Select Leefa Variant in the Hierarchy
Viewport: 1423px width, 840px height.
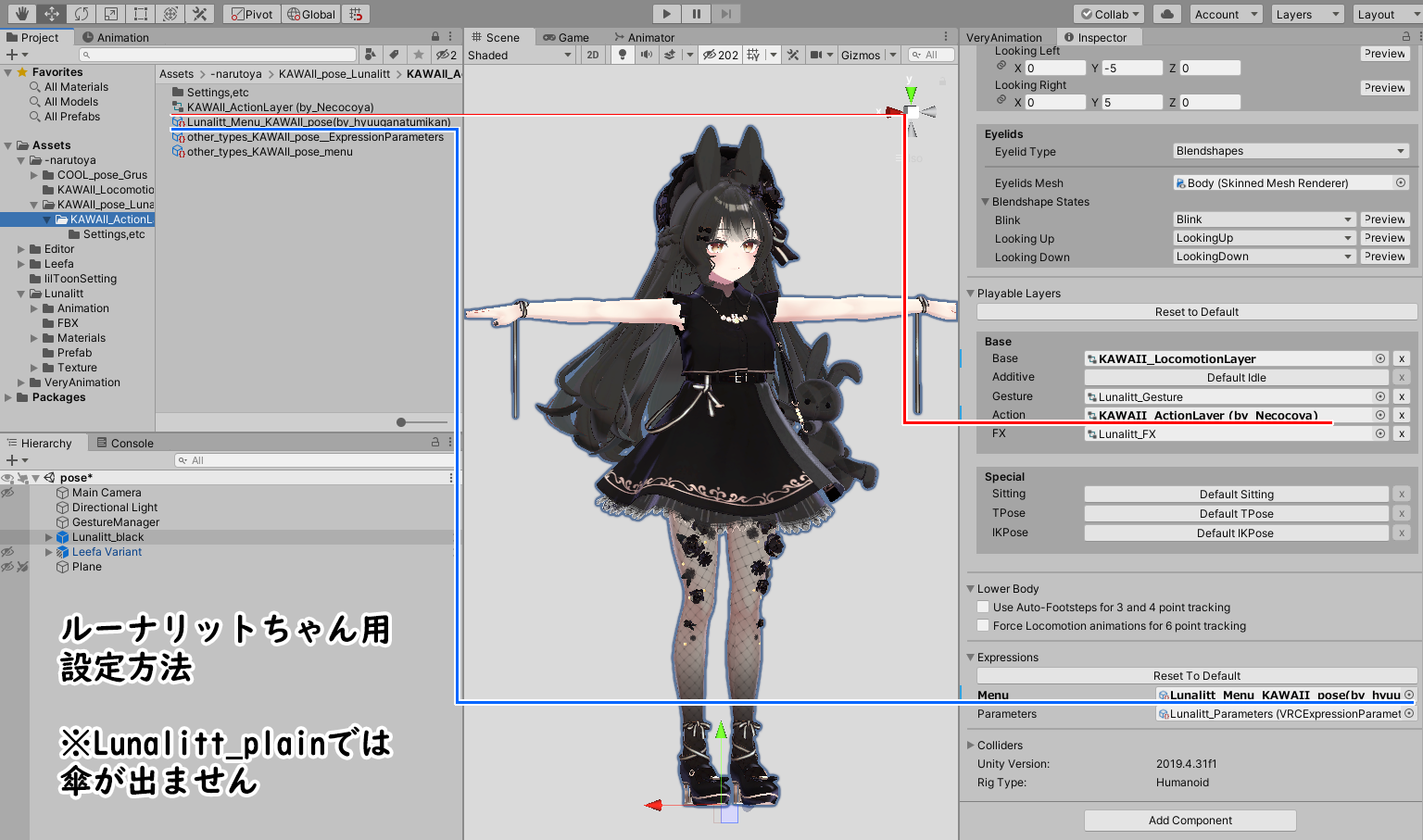tap(106, 551)
